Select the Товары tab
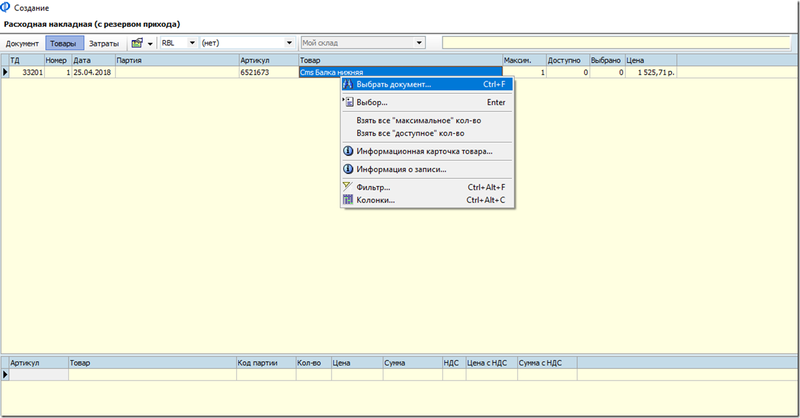 coord(64,43)
